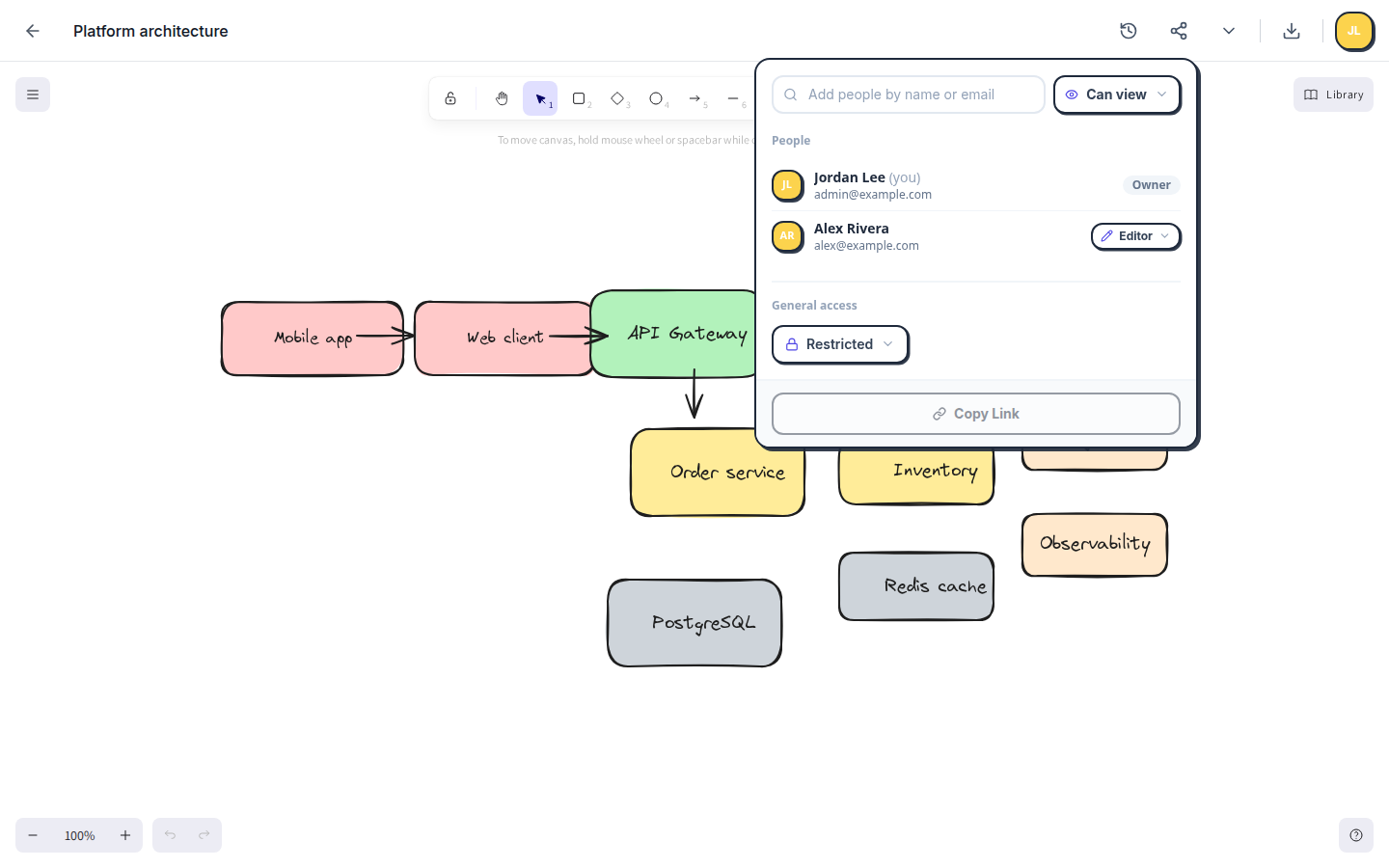Click the Platform architecture title

pos(150,31)
